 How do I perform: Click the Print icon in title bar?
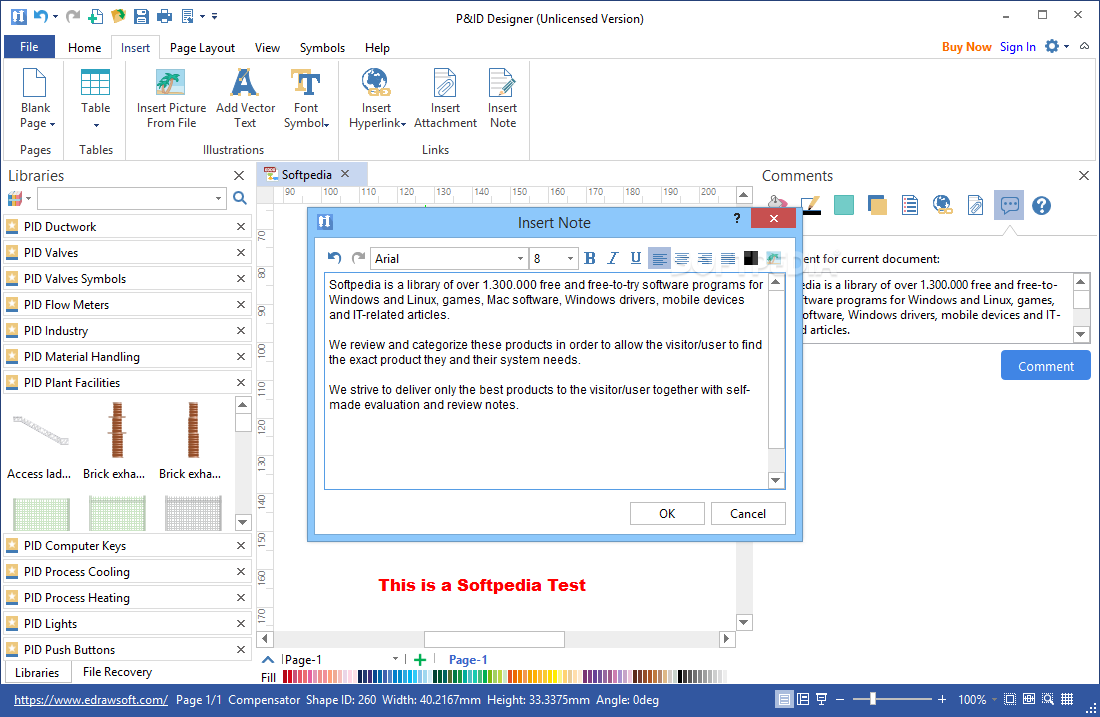tap(164, 15)
